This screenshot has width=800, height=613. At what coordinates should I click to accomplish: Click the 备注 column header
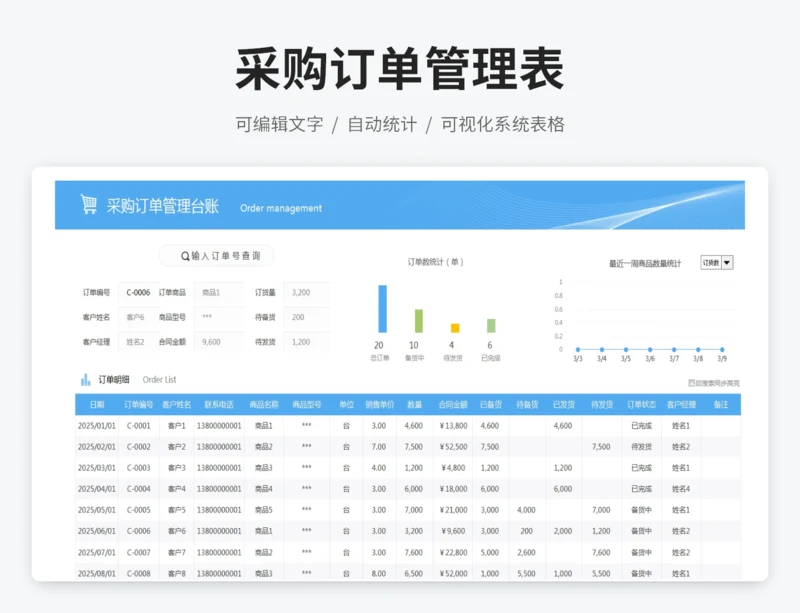click(720, 405)
